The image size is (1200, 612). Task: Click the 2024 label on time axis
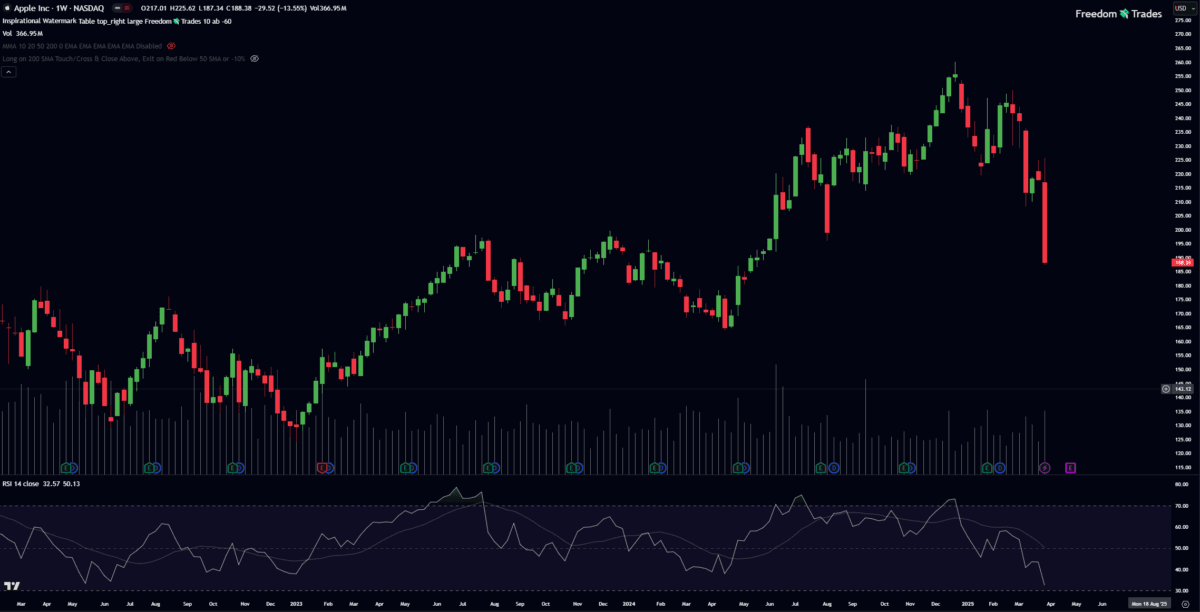tap(630, 604)
